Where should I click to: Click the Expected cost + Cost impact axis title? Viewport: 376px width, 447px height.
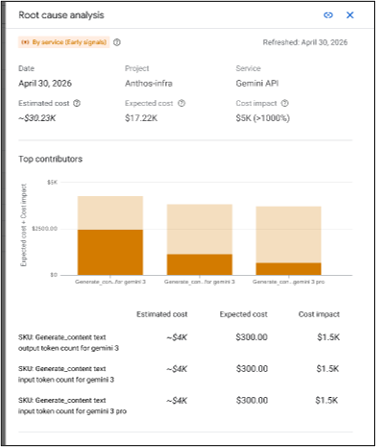coord(23,225)
